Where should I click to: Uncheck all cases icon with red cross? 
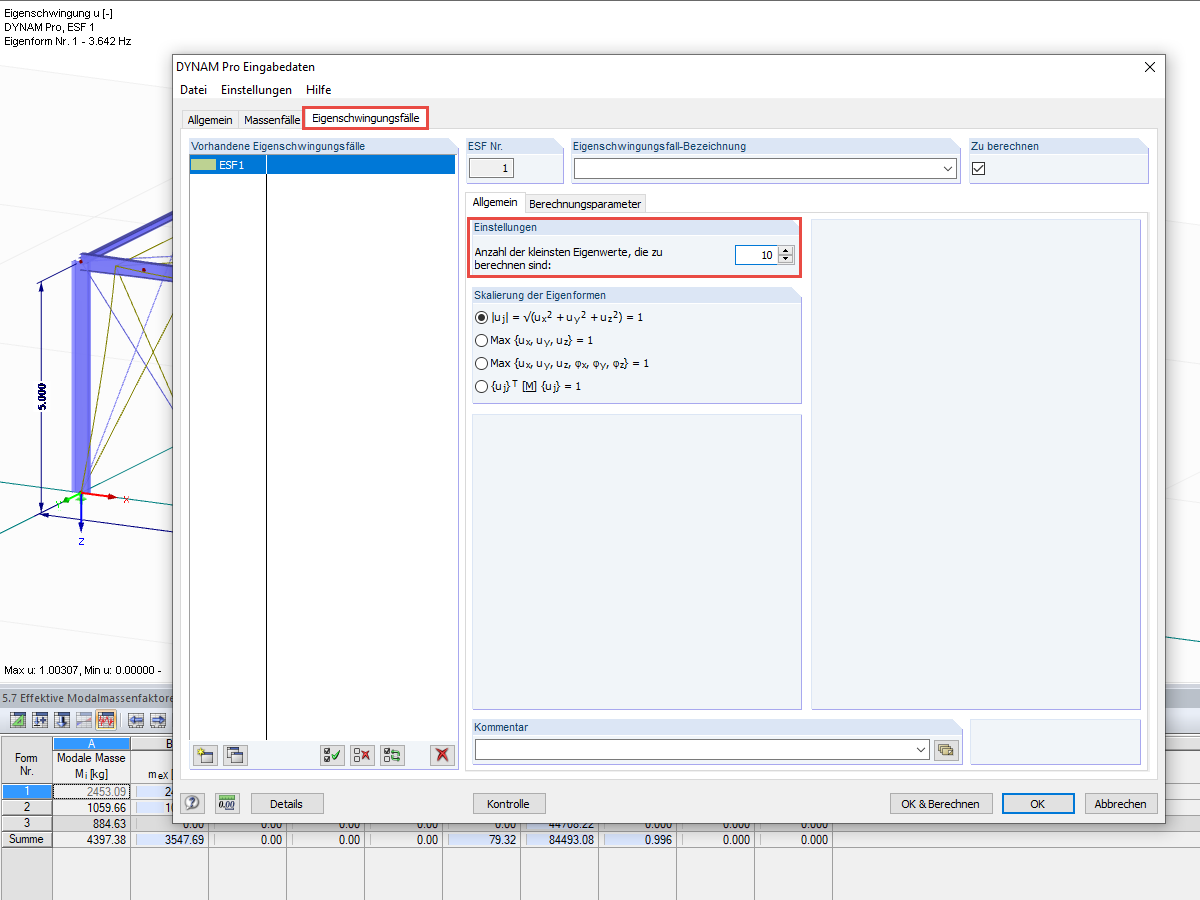pyautogui.click(x=362, y=755)
